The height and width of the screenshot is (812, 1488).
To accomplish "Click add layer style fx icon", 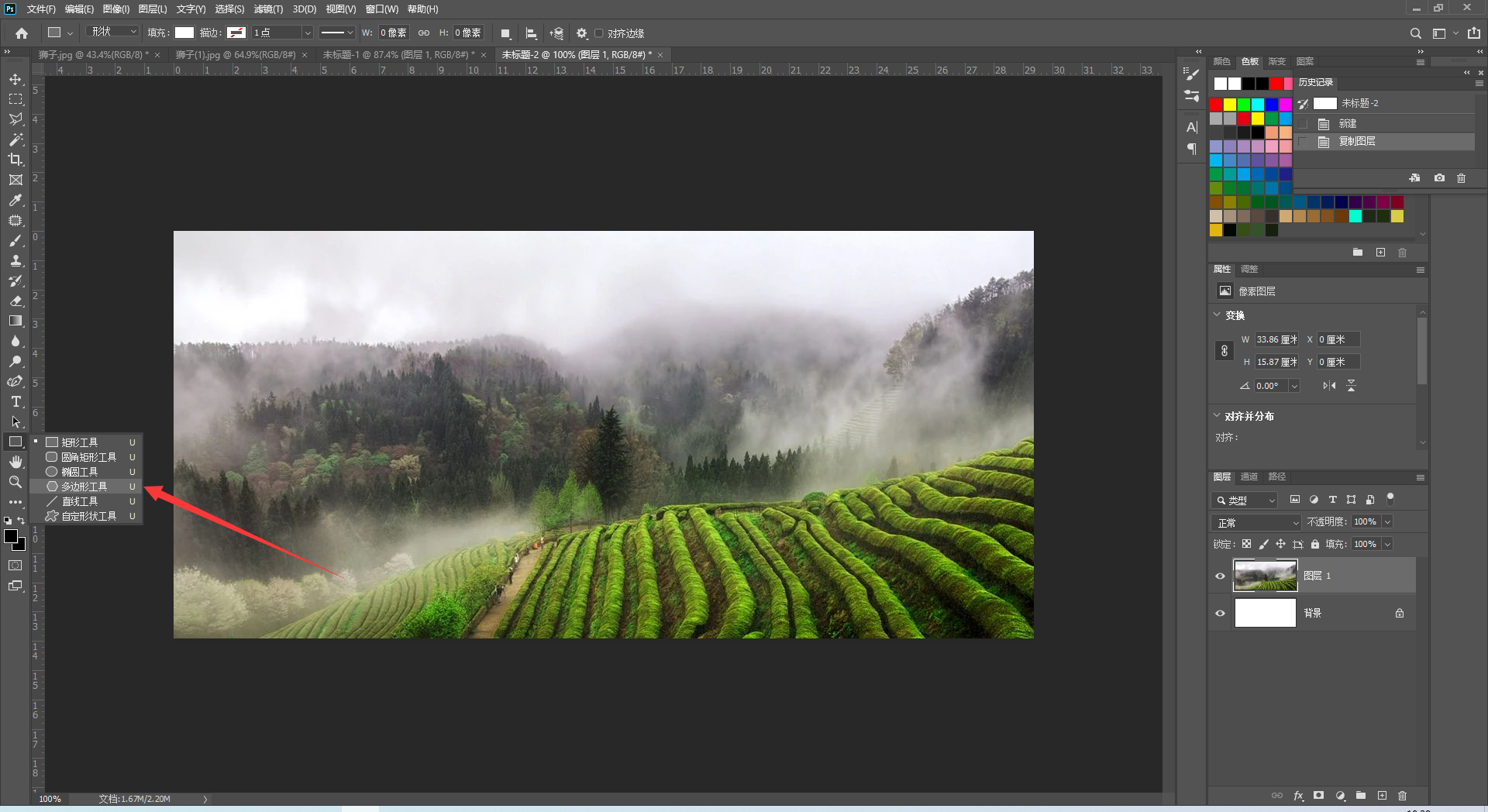I will 1298,796.
